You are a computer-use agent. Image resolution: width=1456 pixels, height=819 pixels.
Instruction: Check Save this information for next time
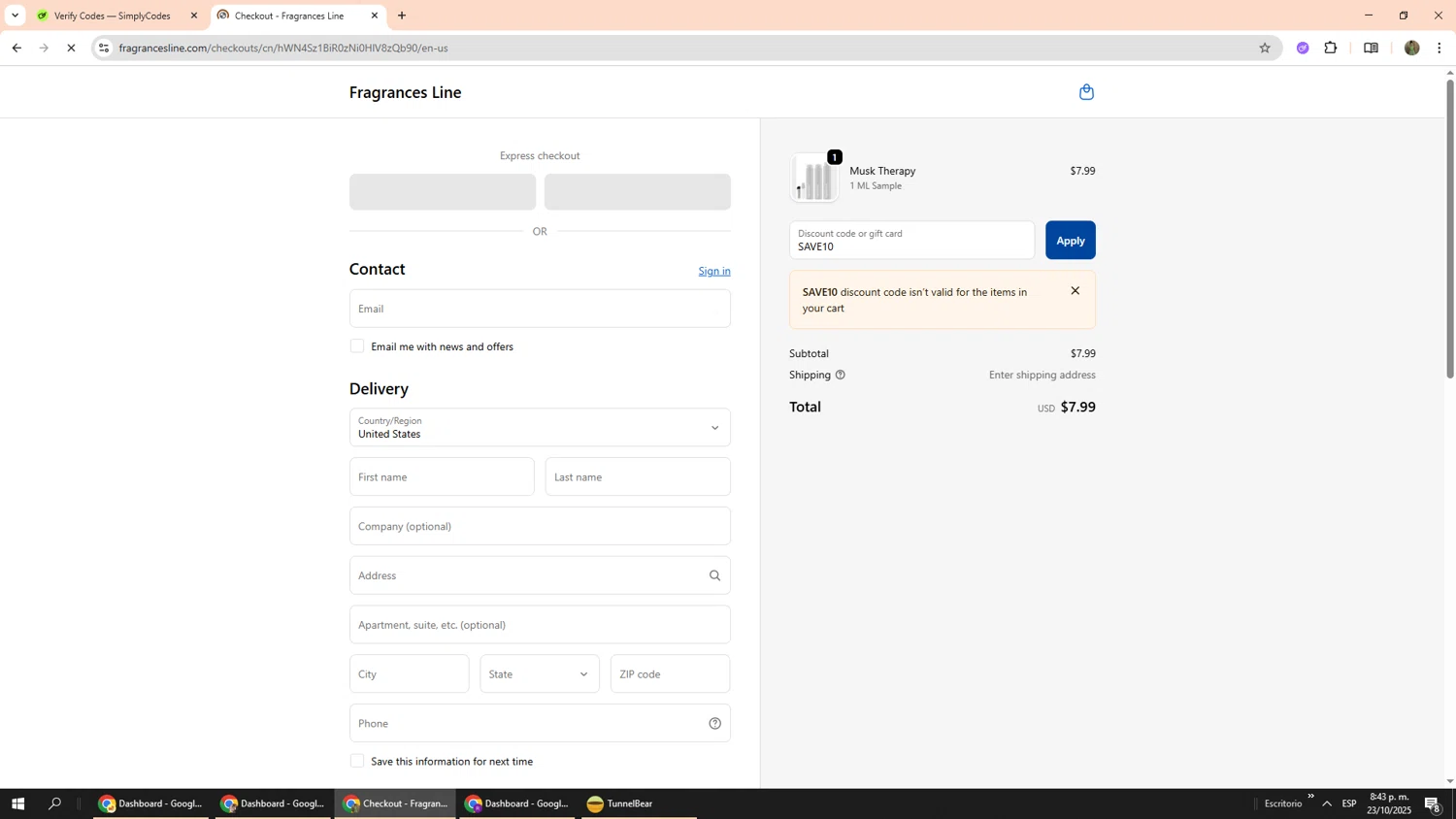(x=357, y=761)
